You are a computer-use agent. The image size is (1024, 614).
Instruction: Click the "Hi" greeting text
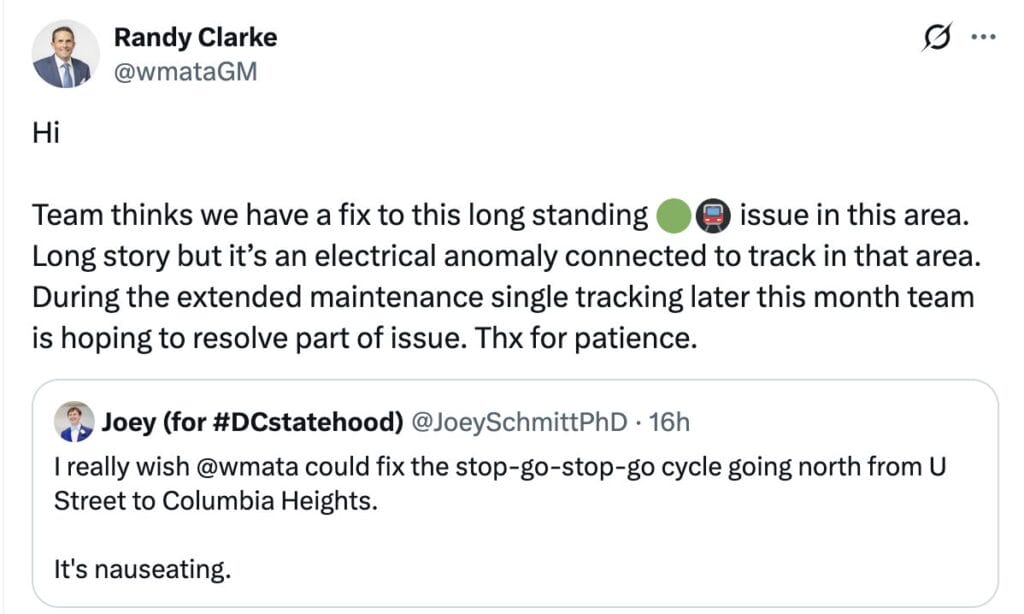(x=46, y=133)
